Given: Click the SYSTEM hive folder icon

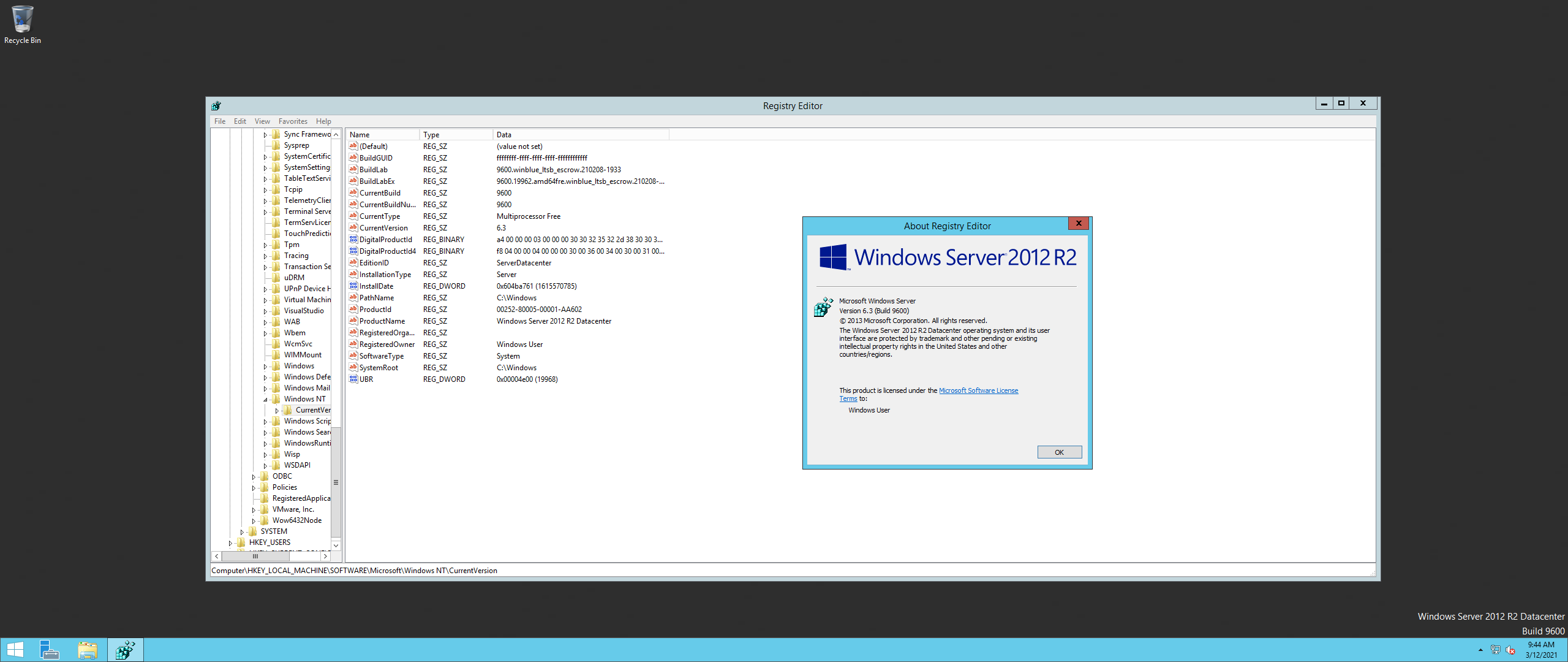Looking at the screenshot, I should click(253, 531).
